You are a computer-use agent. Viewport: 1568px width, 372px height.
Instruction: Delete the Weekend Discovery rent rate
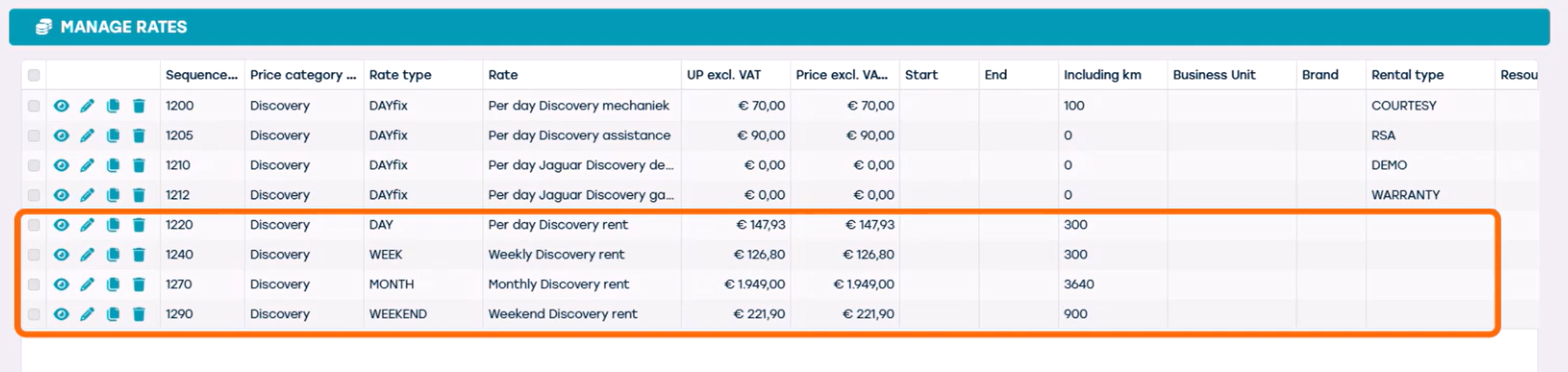[x=139, y=314]
